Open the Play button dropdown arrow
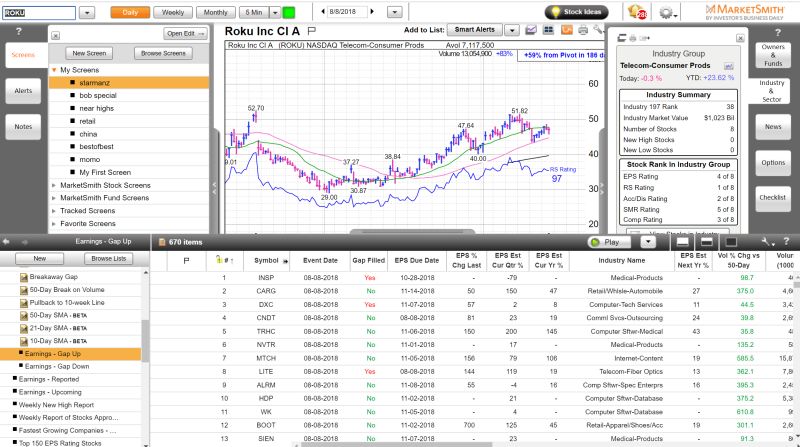This screenshot has height=447, width=800. 648,242
